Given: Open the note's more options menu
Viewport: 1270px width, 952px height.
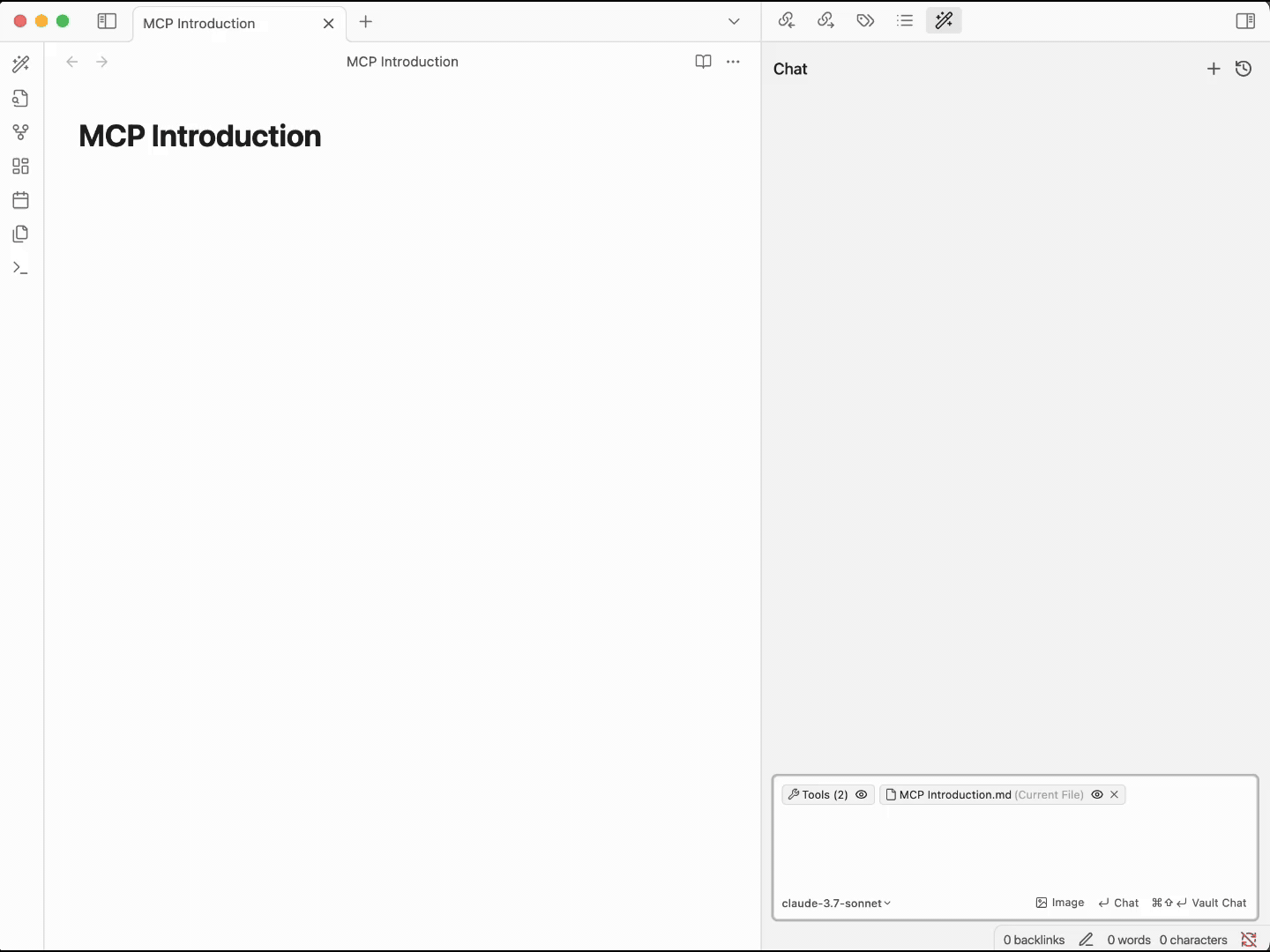Looking at the screenshot, I should pos(733,62).
